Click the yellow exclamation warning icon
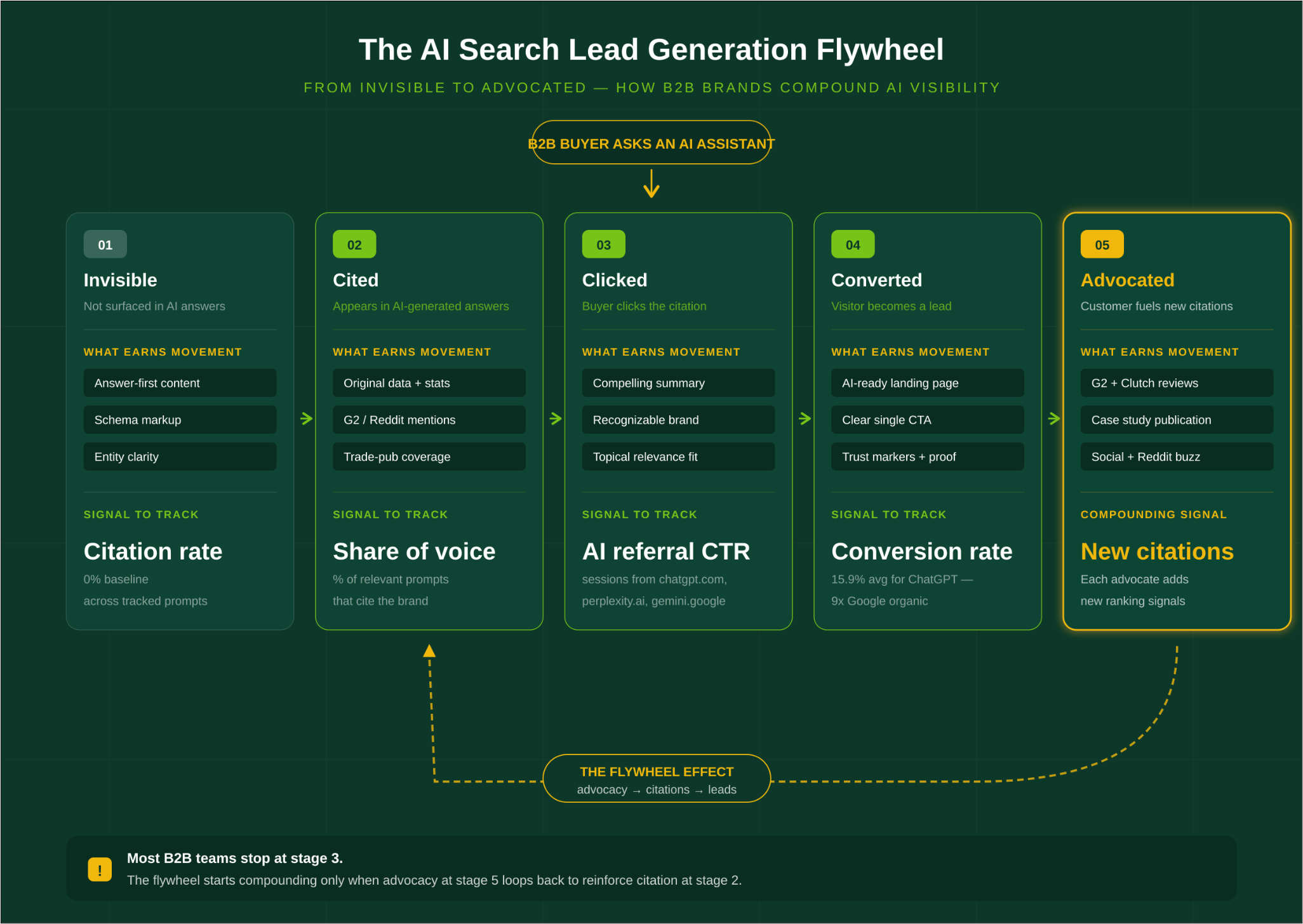1303x924 pixels. tap(100, 869)
